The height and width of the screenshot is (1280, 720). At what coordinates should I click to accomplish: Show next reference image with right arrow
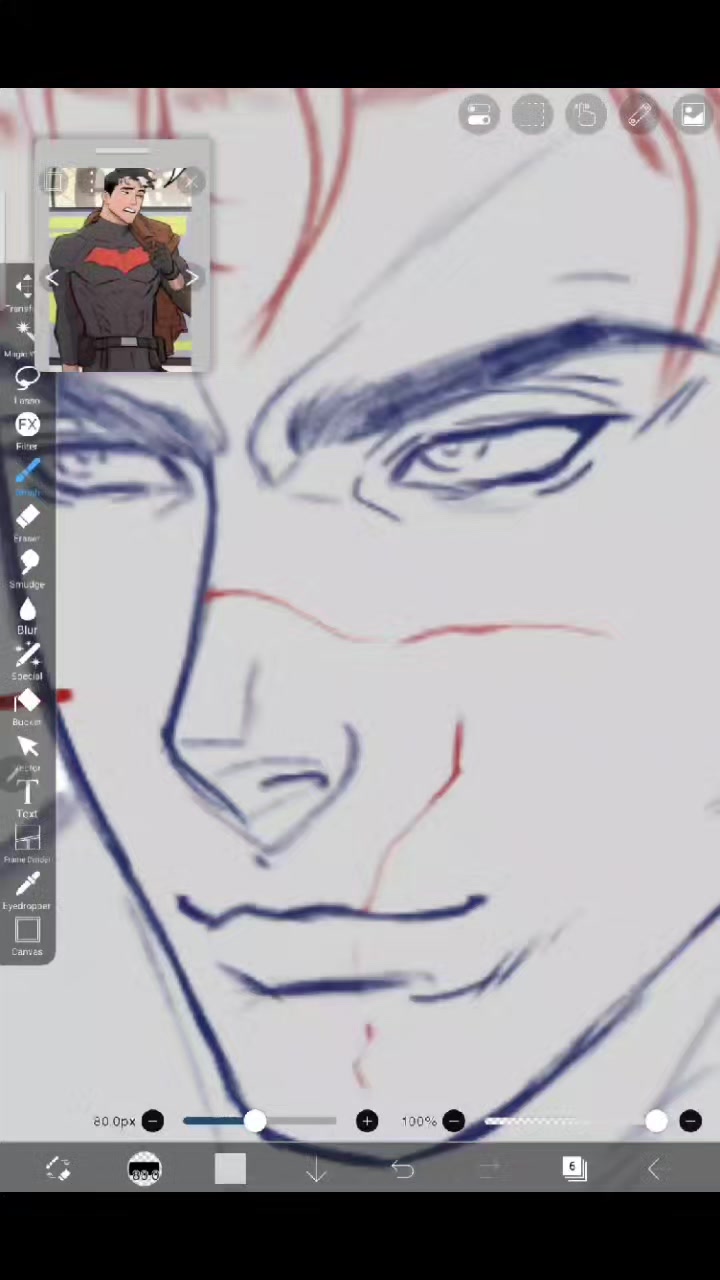pyautogui.click(x=191, y=279)
